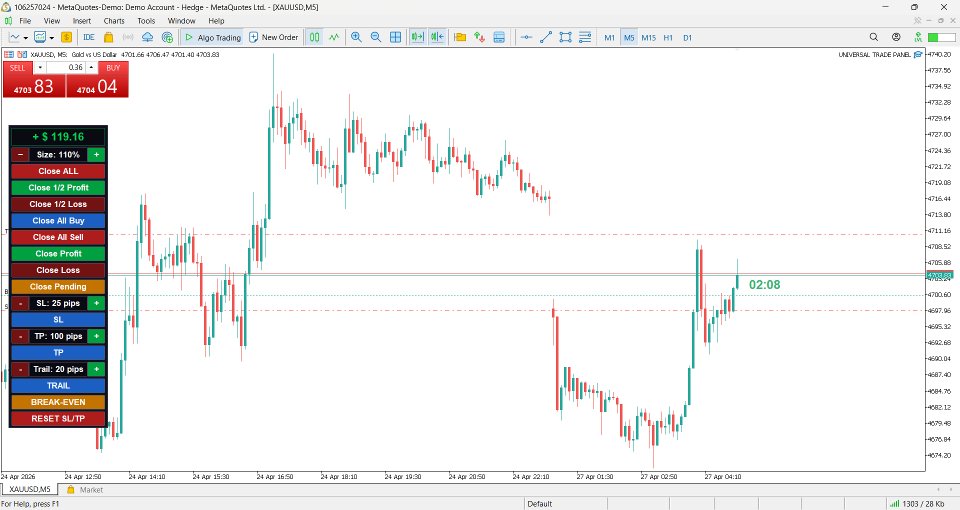Expand the profiles dropdown arrow
This screenshot has height=510, width=960.
[51, 38]
